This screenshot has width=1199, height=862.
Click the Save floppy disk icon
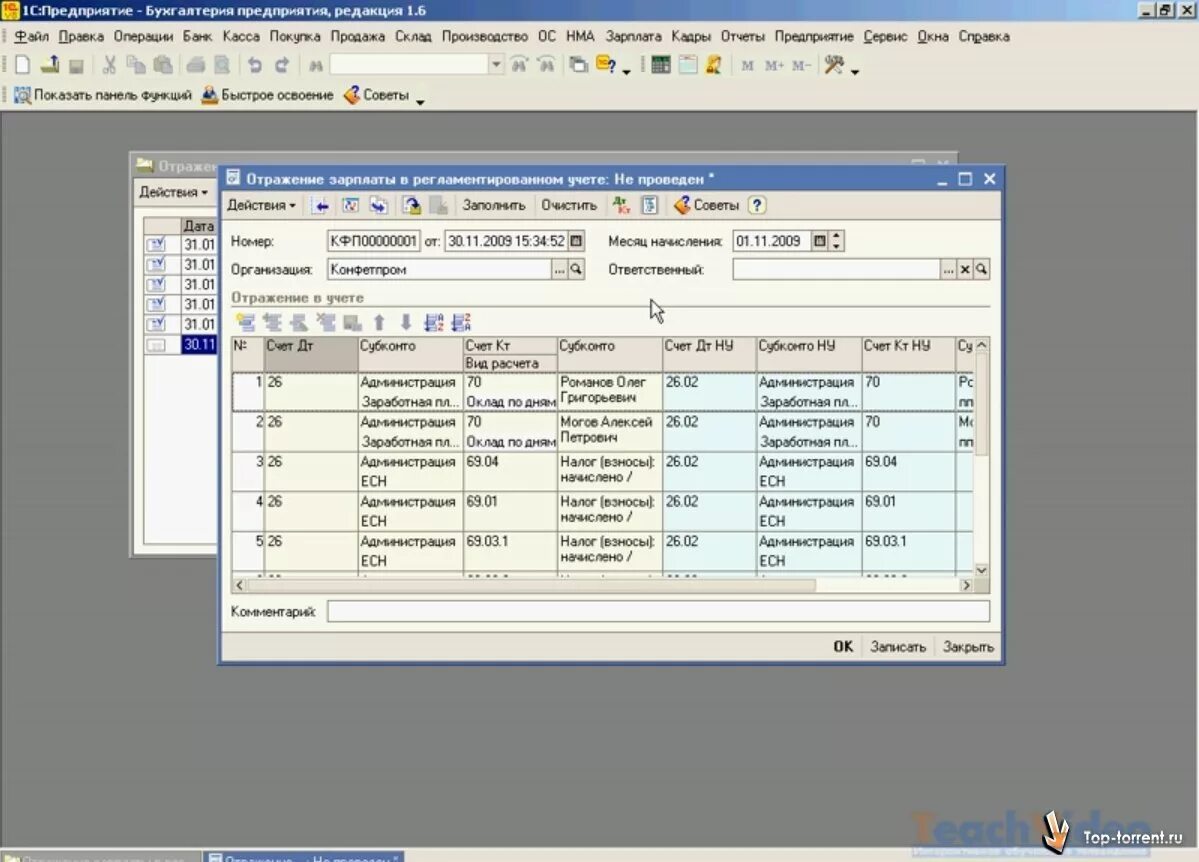pos(76,66)
